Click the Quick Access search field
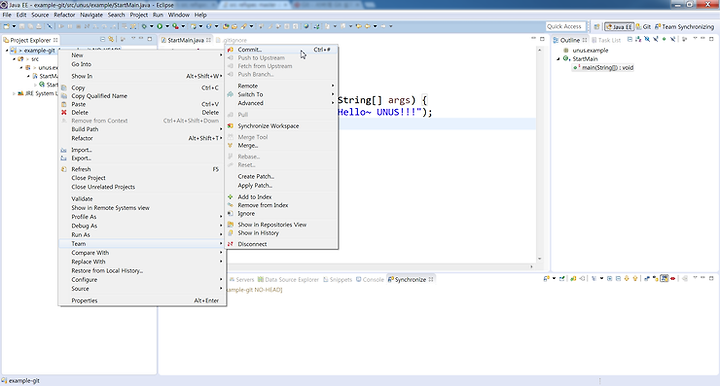Image resolution: width=720 pixels, height=386 pixels. click(566, 27)
